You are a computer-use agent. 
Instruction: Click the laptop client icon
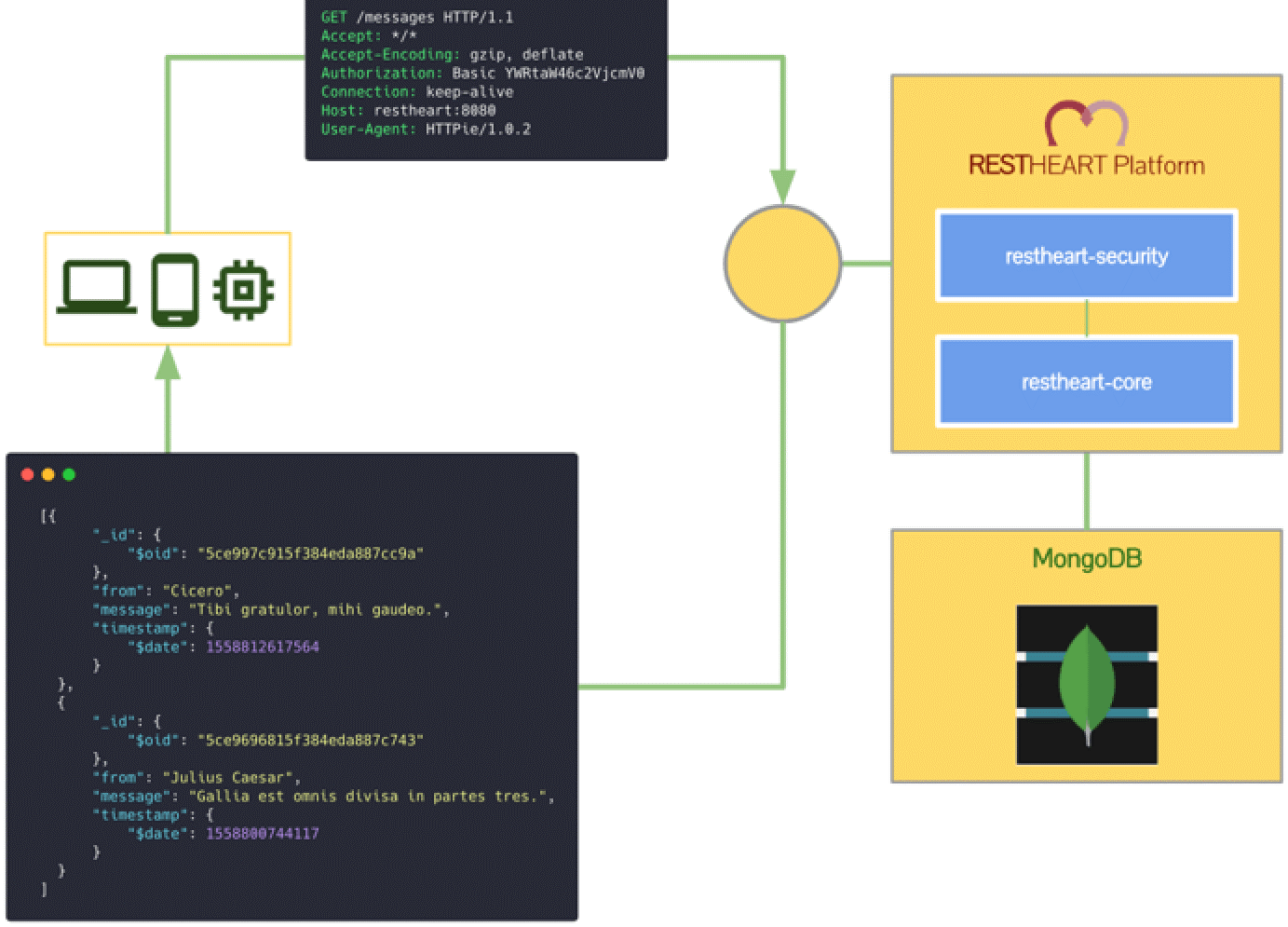tap(97, 287)
